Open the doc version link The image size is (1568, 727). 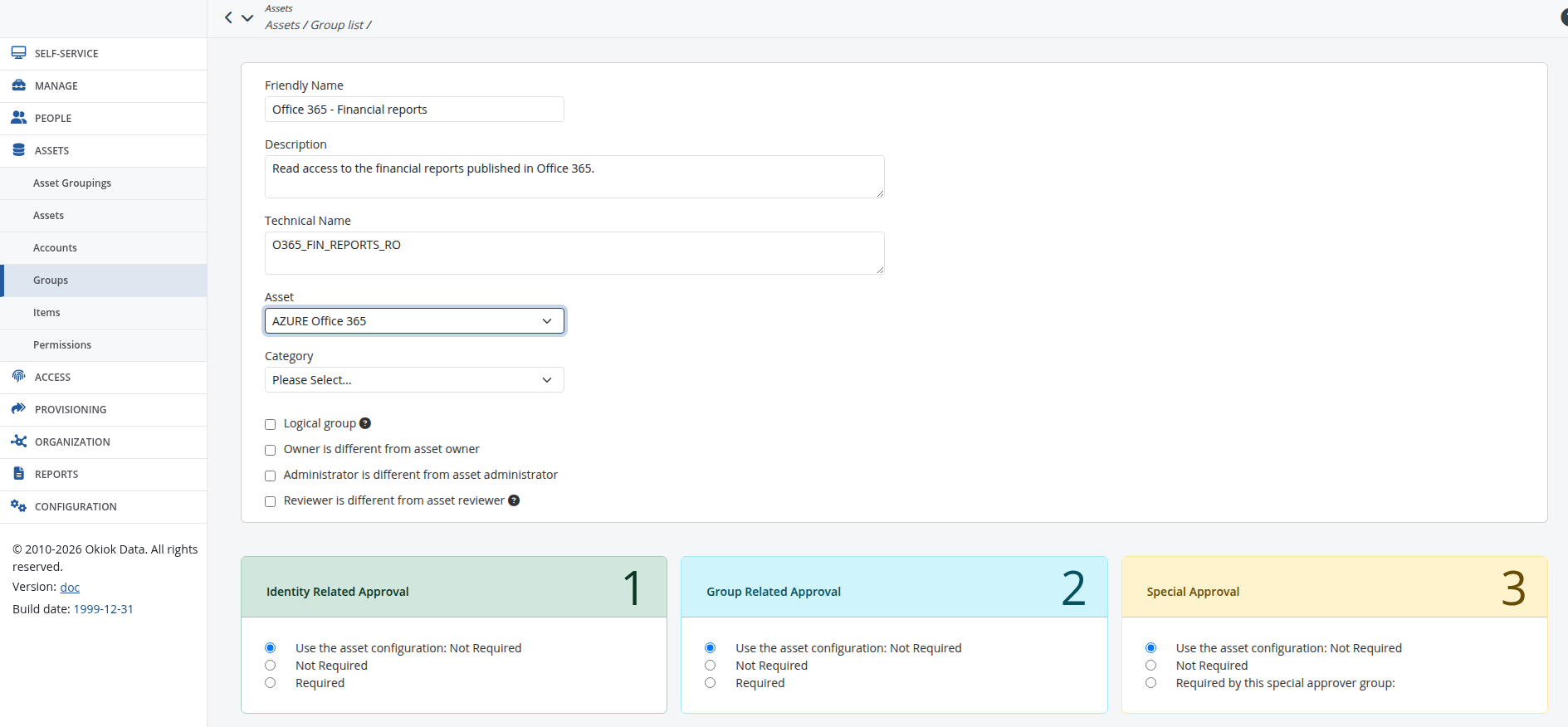70,587
